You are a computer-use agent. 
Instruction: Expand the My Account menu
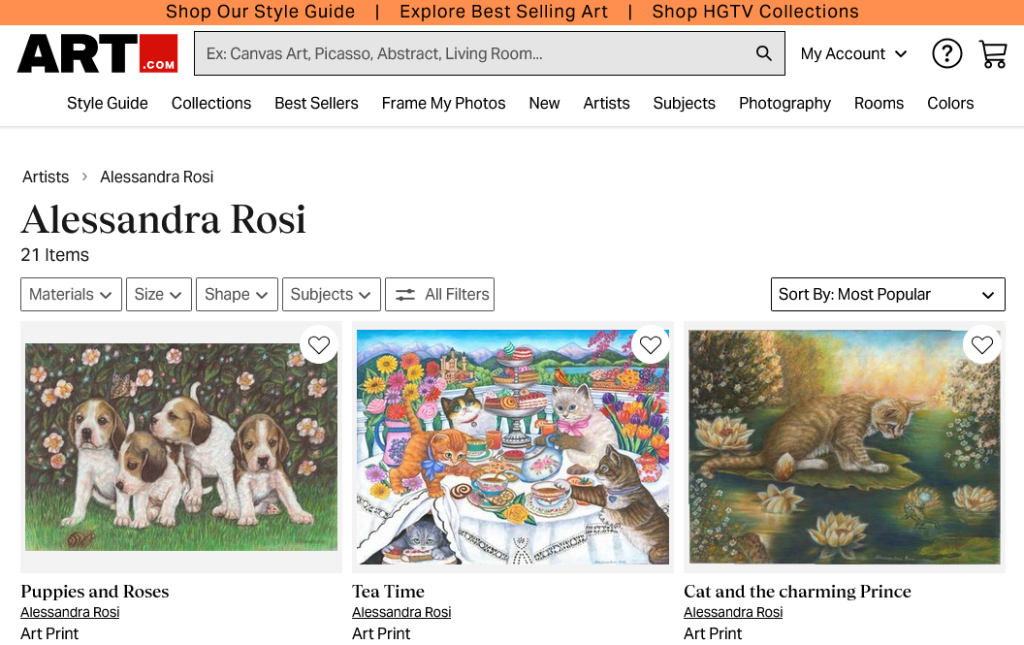853,53
